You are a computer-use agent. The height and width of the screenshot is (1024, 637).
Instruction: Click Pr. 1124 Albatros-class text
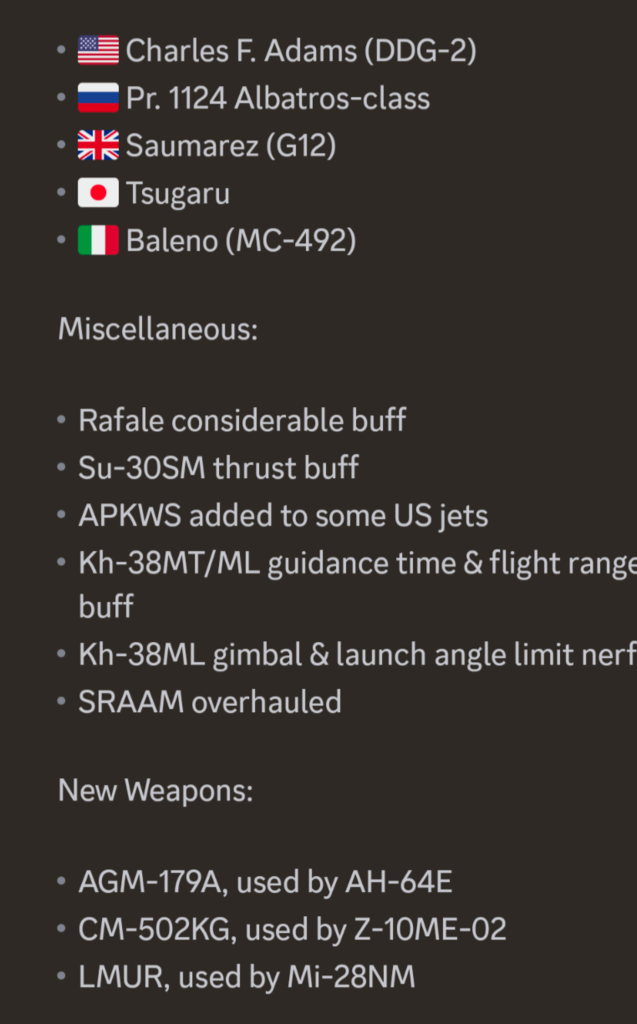tap(278, 99)
